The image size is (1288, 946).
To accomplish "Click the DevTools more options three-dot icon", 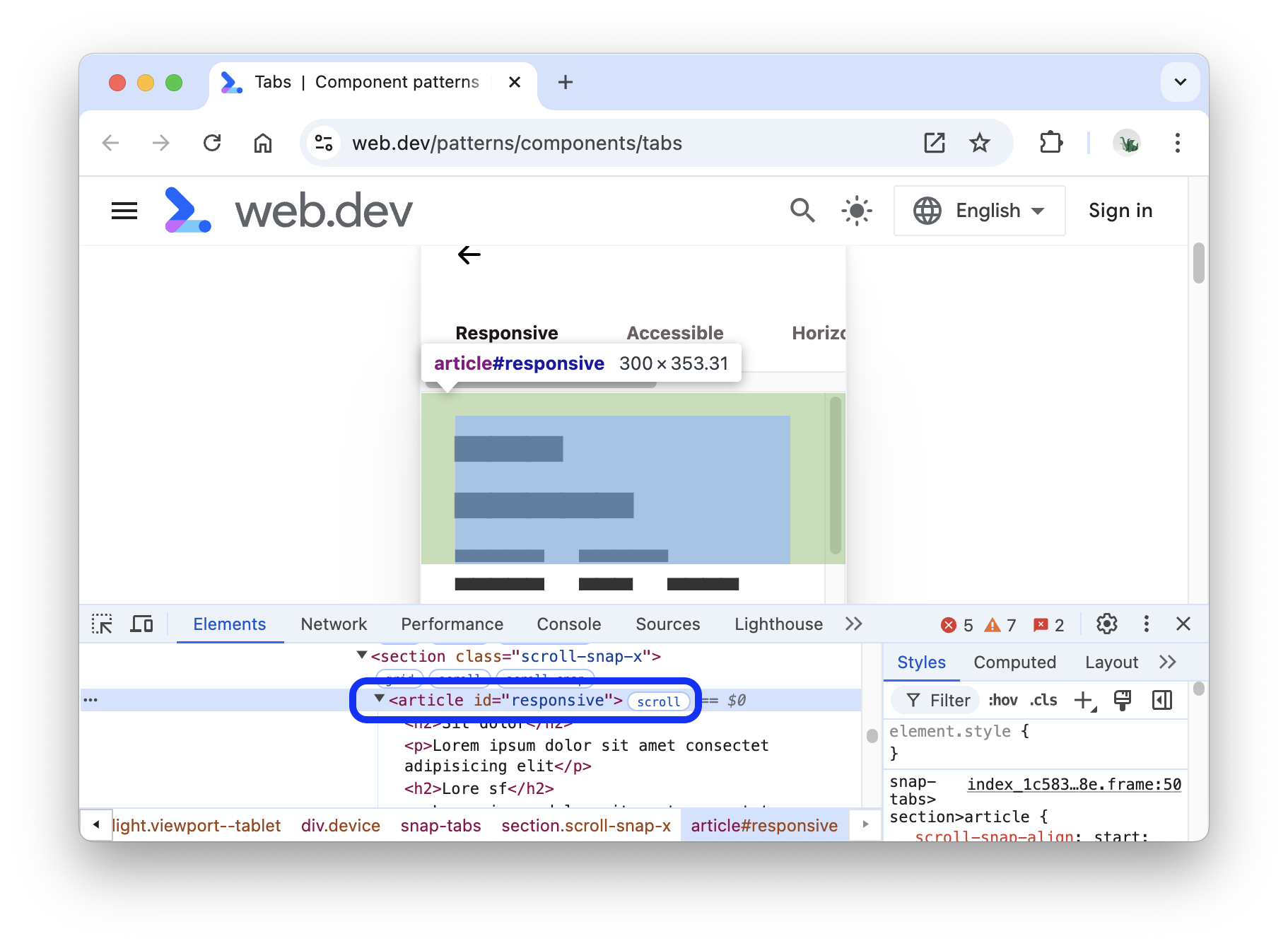I will [x=1146, y=624].
